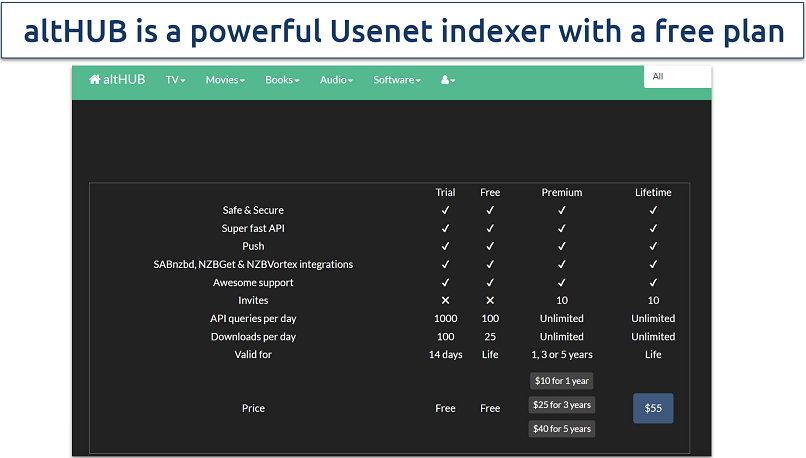Expand the Movies dropdown menu
This screenshot has height=458, width=806.
click(225, 80)
